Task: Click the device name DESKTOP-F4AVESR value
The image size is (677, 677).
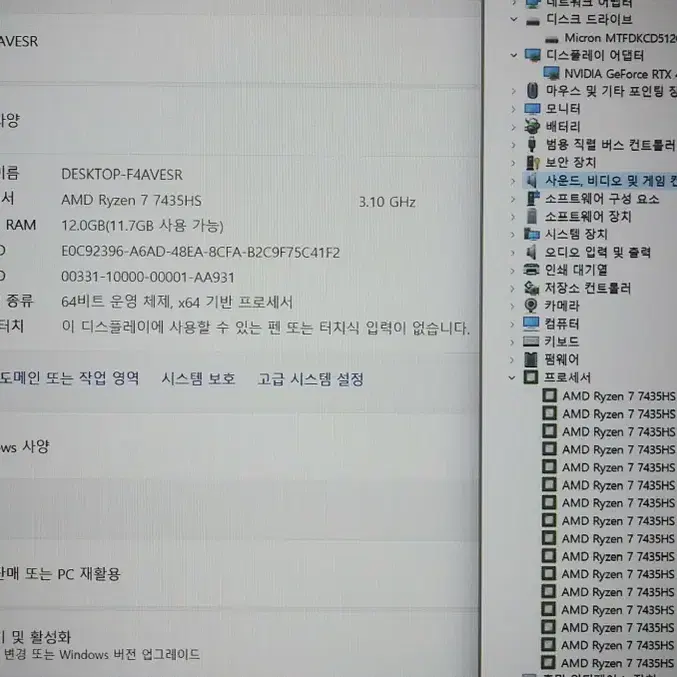Action: pyautogui.click(x=122, y=174)
